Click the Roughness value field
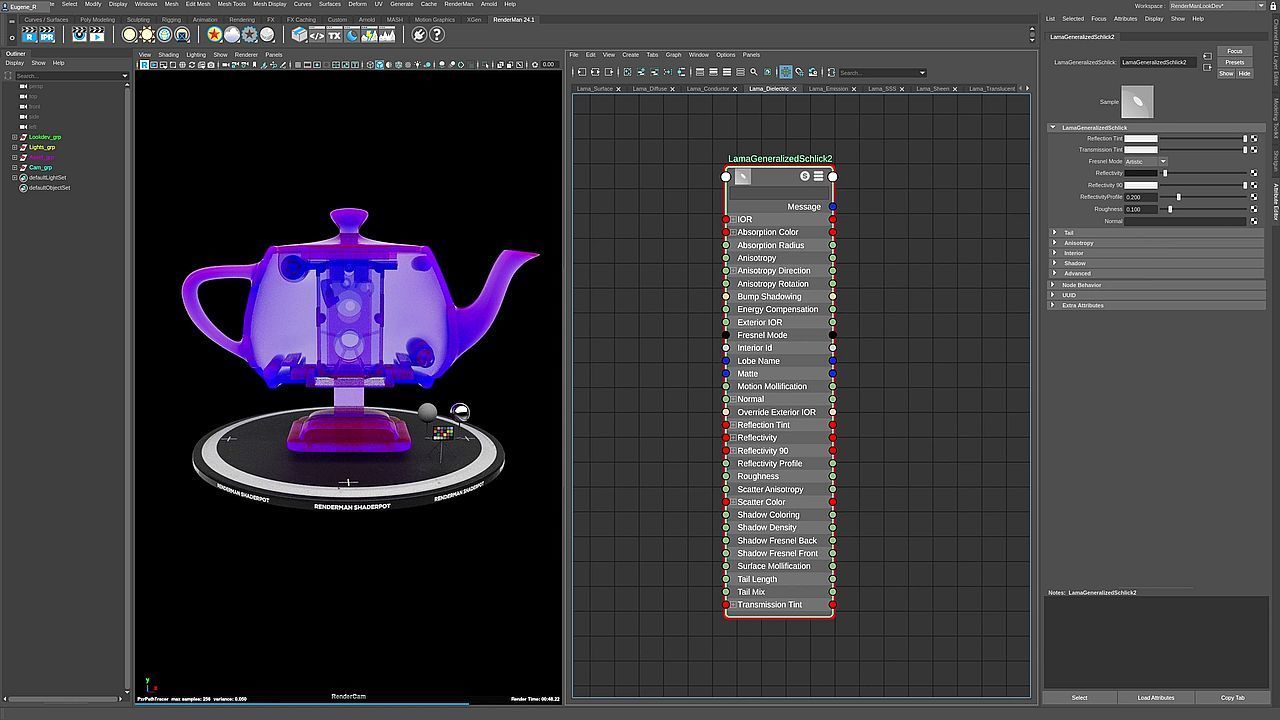The height and width of the screenshot is (720, 1280). [1141, 209]
